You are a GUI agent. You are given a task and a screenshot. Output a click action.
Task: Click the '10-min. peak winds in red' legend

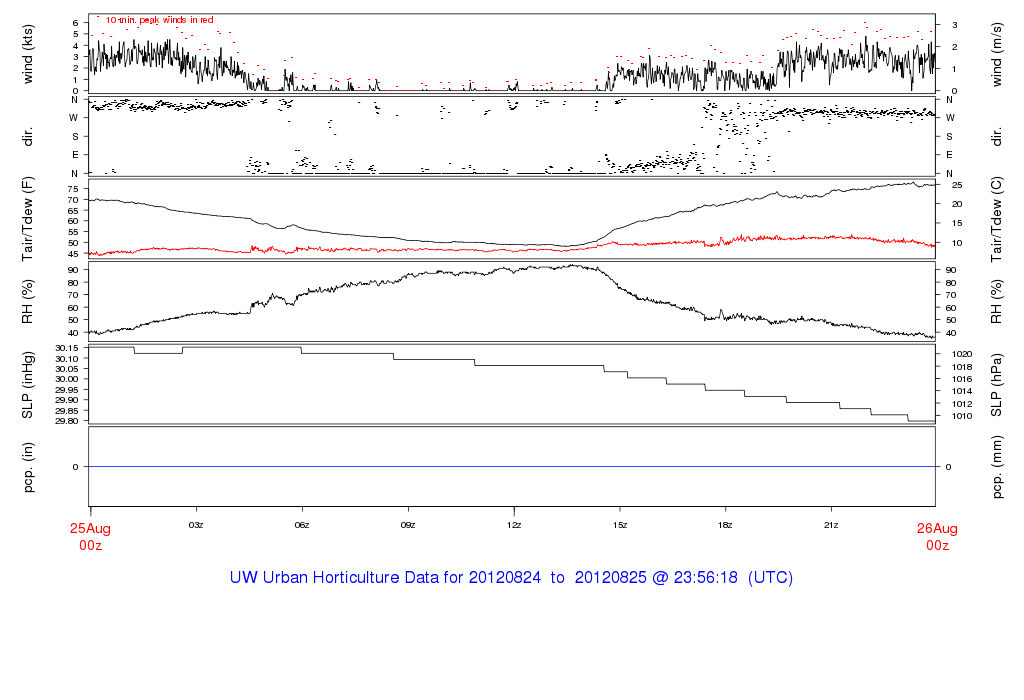tap(159, 20)
